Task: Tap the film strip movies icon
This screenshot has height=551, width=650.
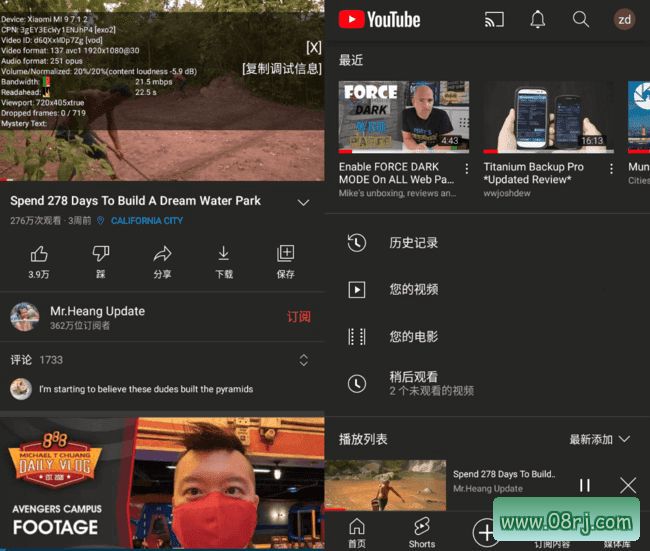Action: click(x=357, y=337)
